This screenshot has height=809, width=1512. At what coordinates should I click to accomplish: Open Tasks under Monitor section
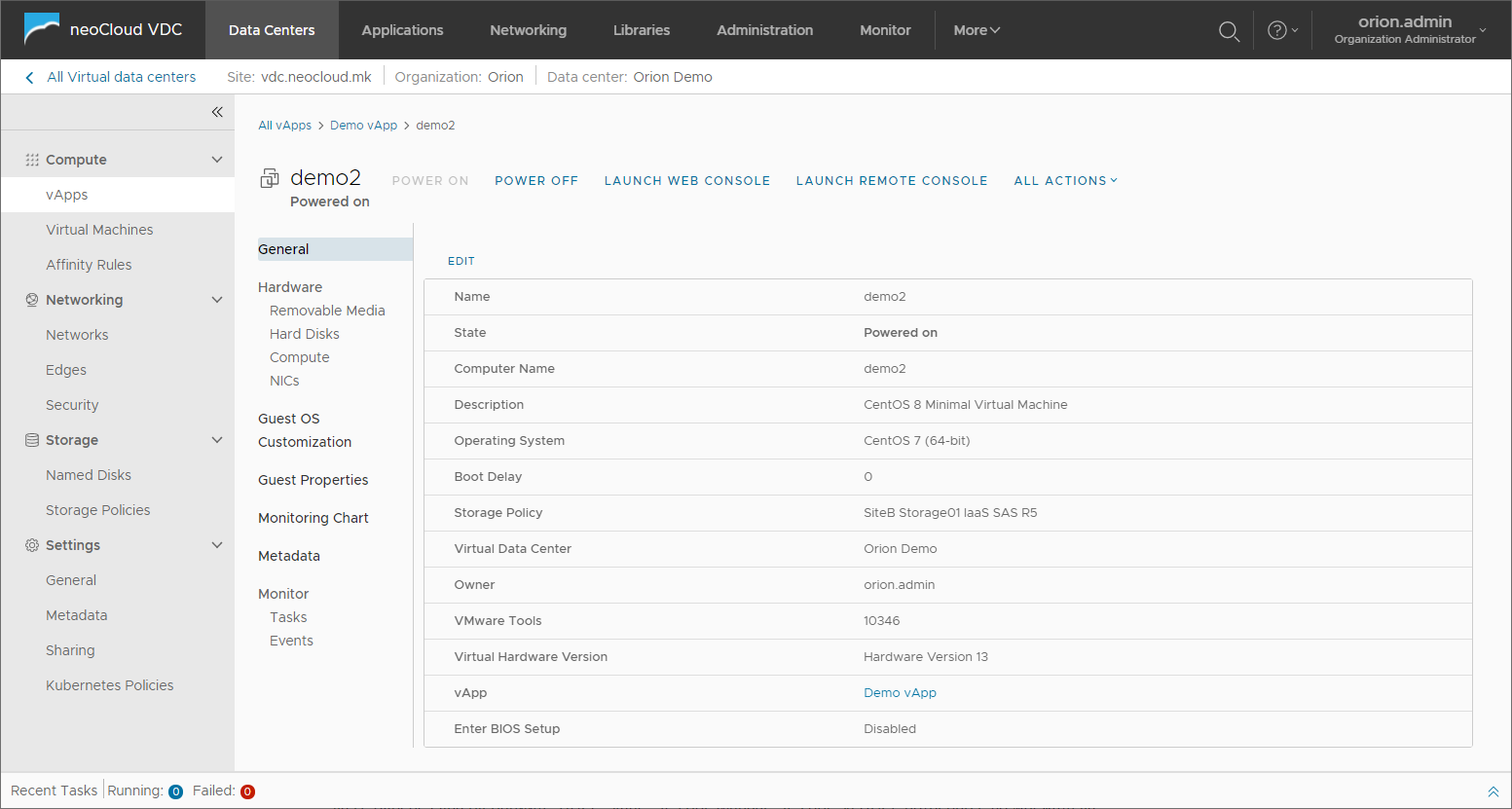(288, 617)
